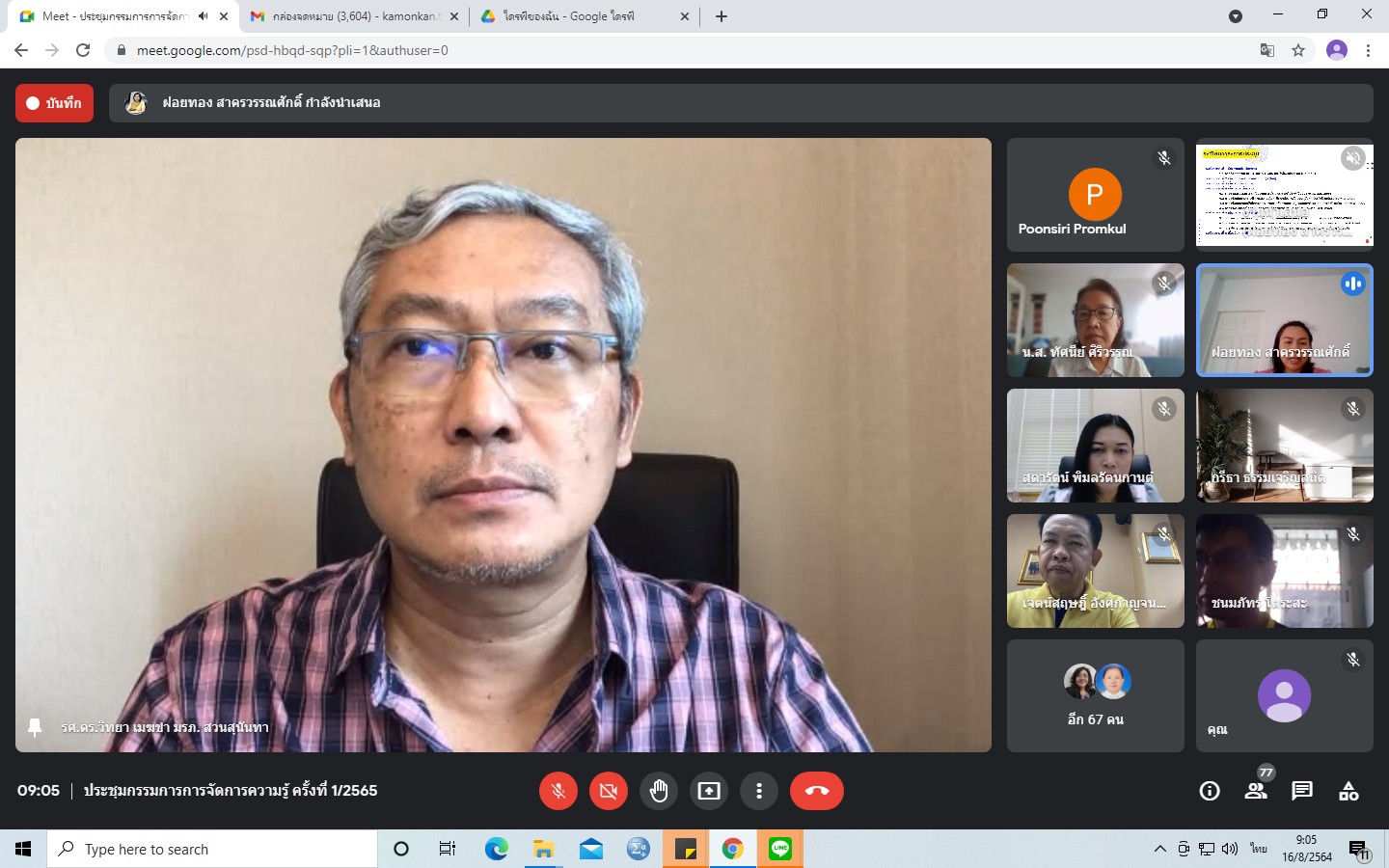Expand the 67 more participants tile
This screenshot has width=1389, height=868.
coord(1095,695)
